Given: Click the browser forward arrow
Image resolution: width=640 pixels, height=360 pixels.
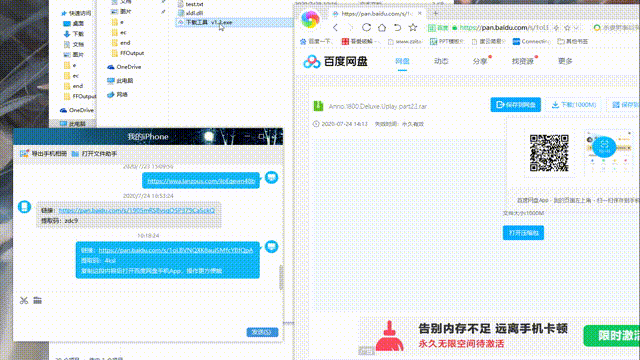Looking at the screenshot, I should pyautogui.click(x=350, y=27).
